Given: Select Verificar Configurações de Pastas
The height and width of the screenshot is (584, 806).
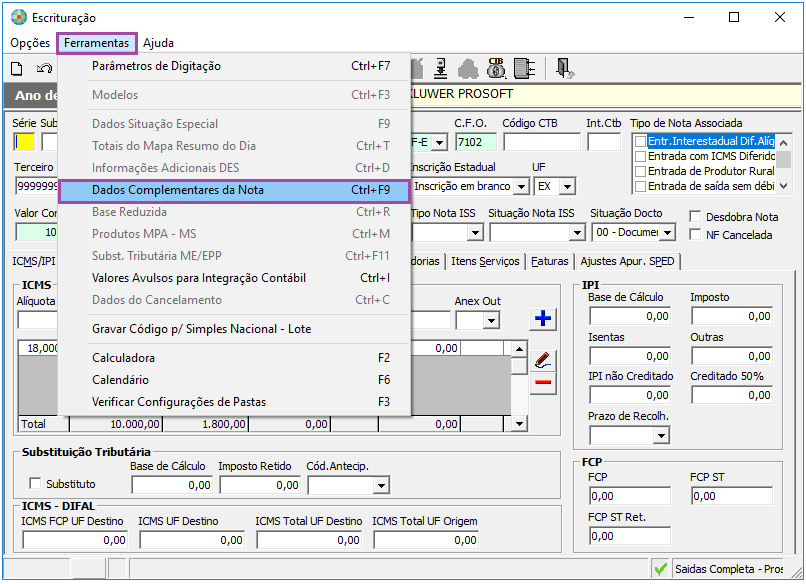Looking at the screenshot, I should (x=234, y=402).
